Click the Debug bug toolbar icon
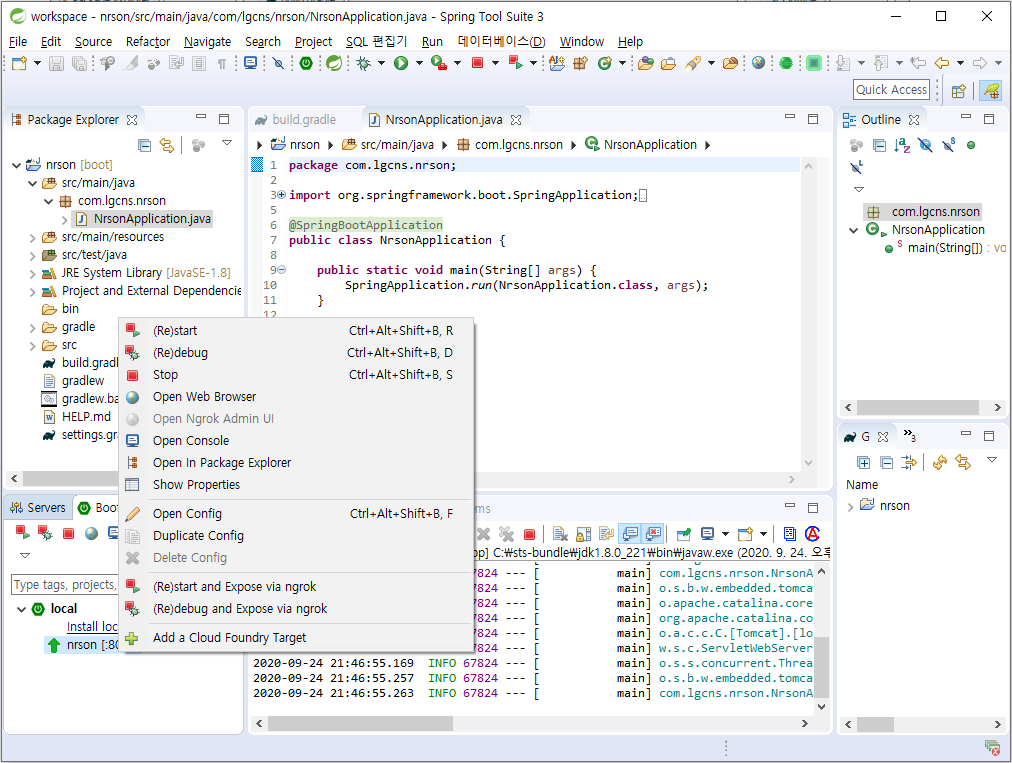 tap(363, 63)
